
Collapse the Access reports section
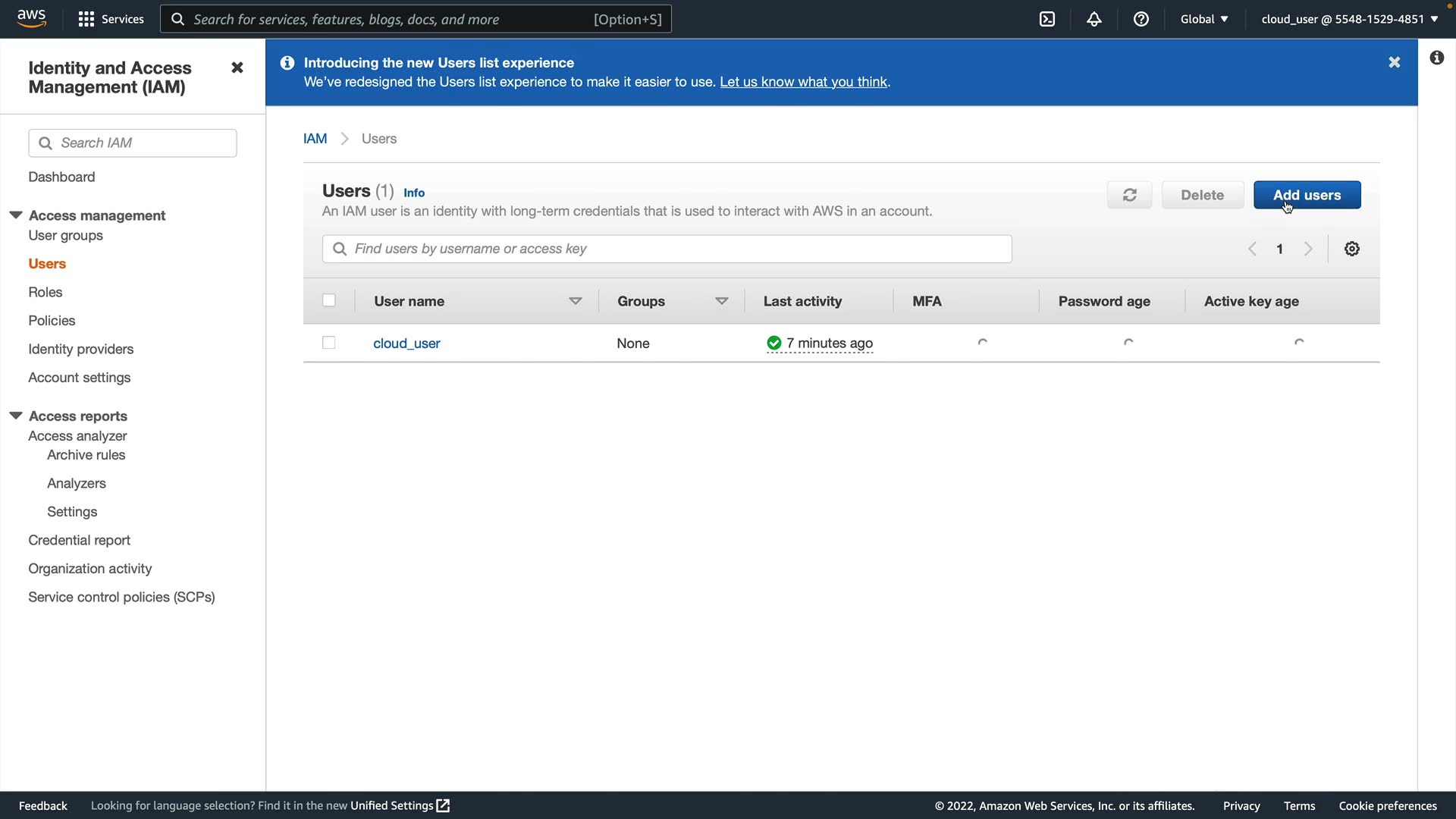coord(16,416)
